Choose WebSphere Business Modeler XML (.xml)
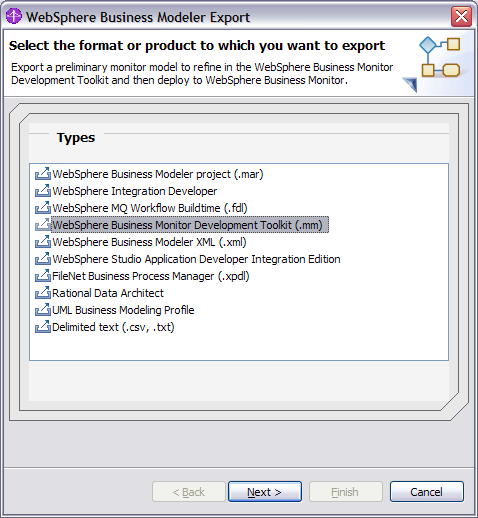478x518 pixels. tap(149, 242)
